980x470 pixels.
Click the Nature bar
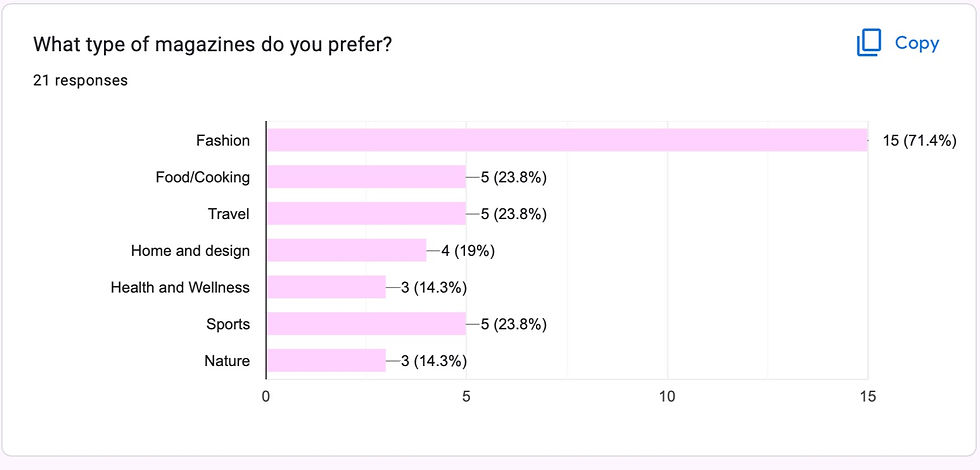point(326,360)
